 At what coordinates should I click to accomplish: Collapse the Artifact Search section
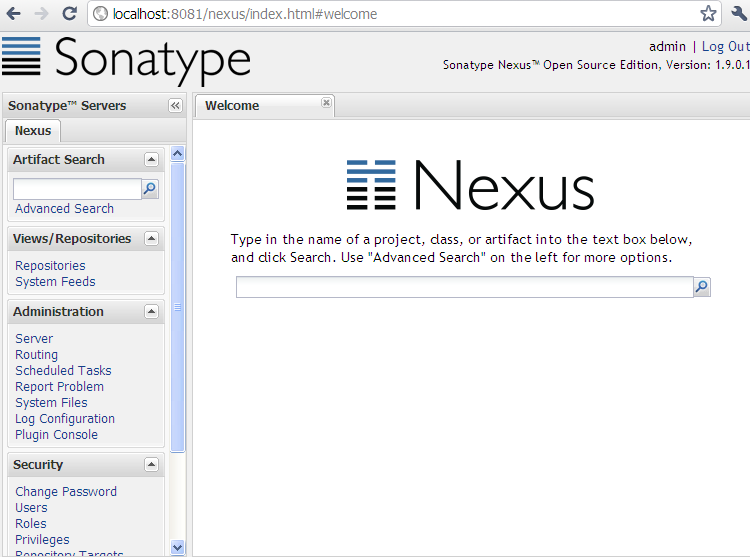coord(151,160)
